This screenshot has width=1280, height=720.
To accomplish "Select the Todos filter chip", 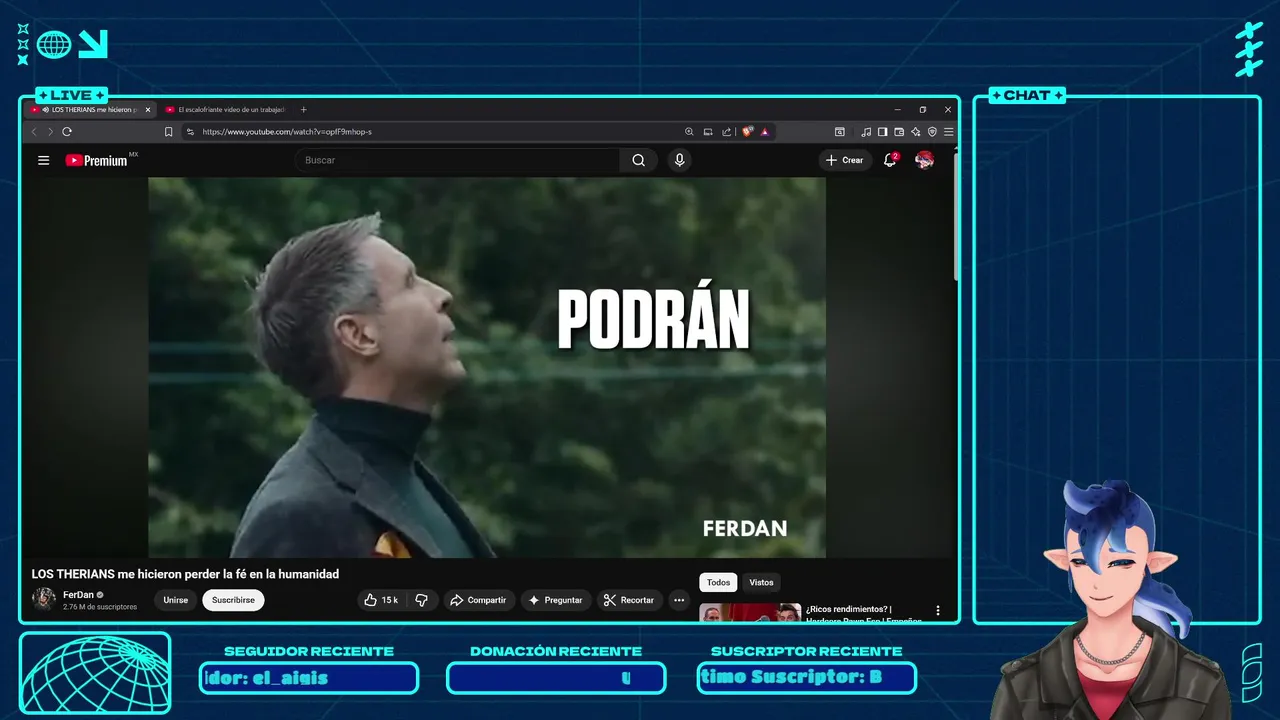I will pos(718,582).
